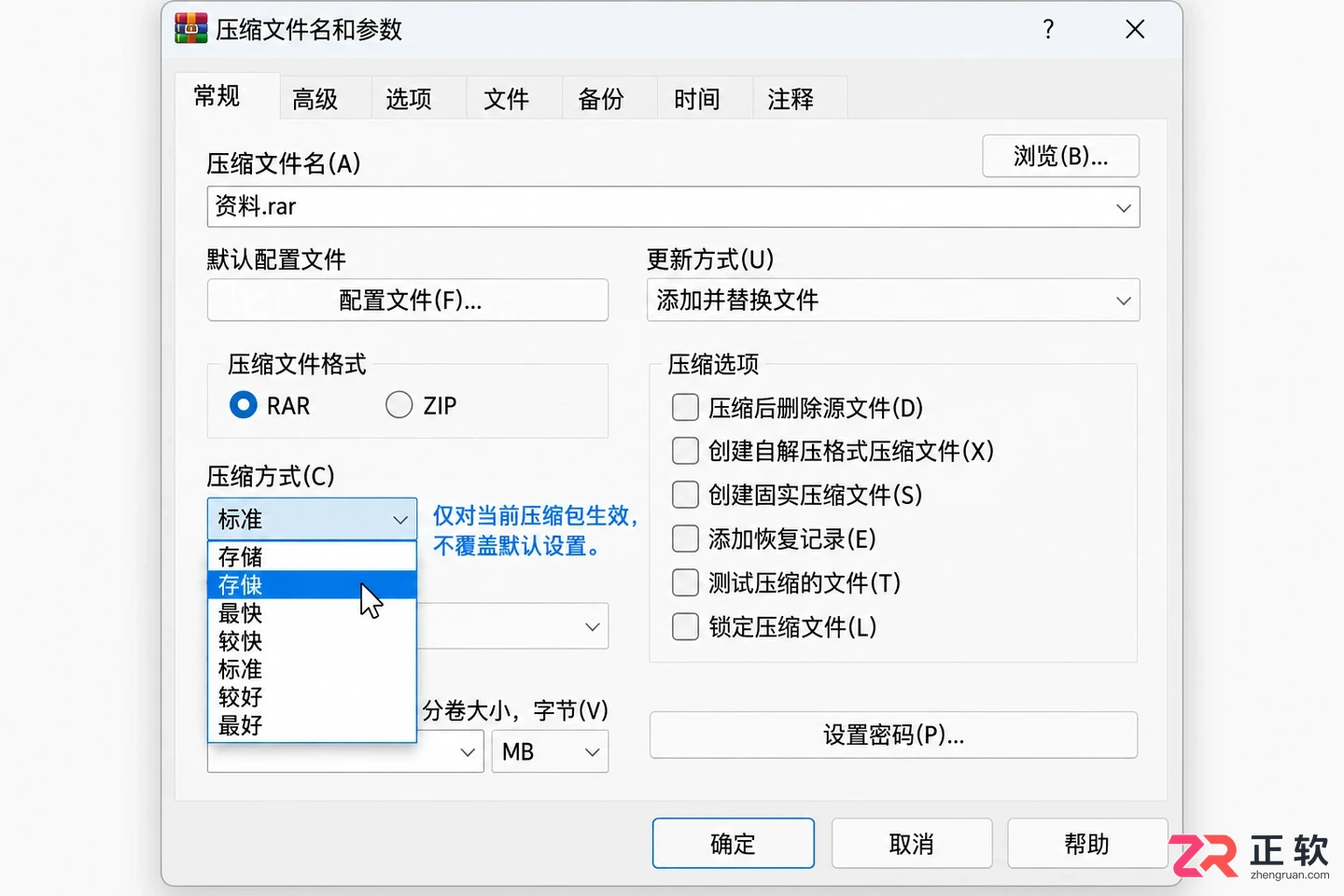This screenshot has width=1344, height=896.
Task: Click the question mark help icon in the title bar
Action: pos(1048,29)
